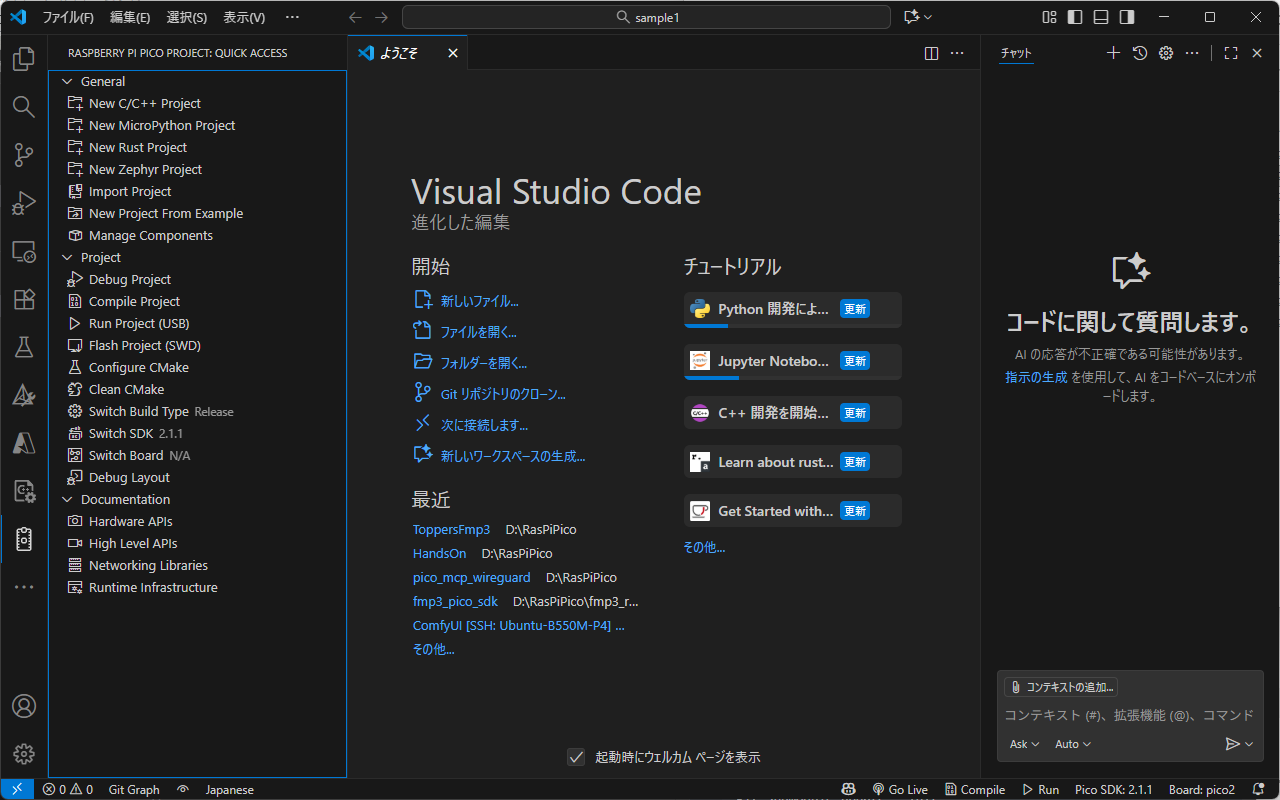The width and height of the screenshot is (1280, 800).
Task: Open the Ask chat mode dropdown
Action: coord(1025,744)
